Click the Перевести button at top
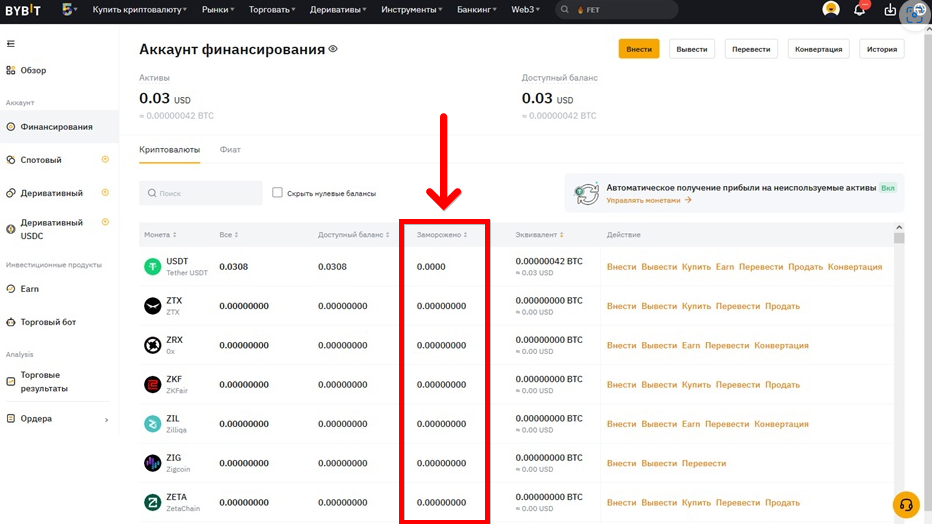This screenshot has height=524, width=932. click(x=751, y=49)
